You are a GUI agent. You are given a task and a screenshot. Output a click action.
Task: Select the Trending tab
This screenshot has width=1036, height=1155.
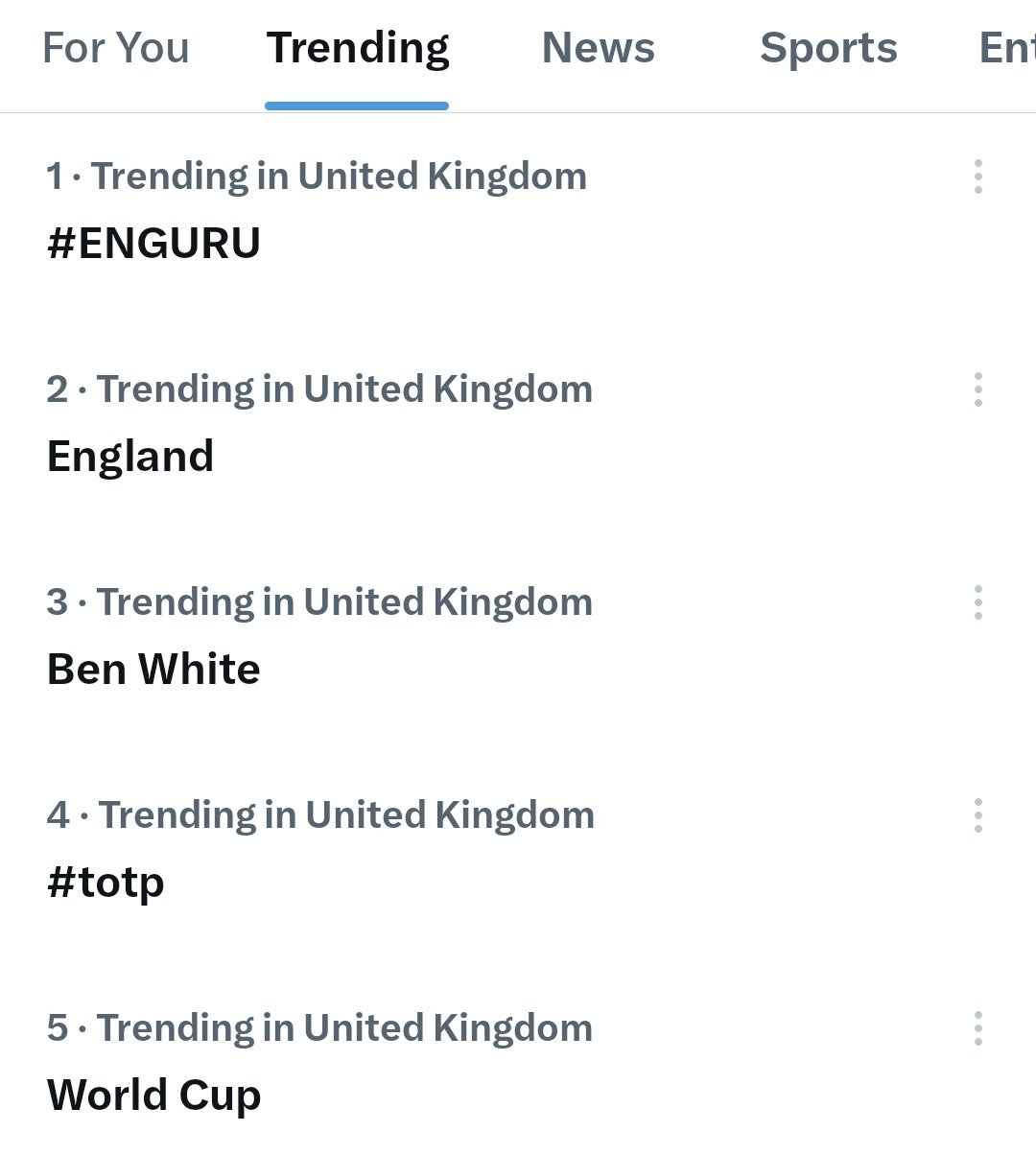(x=358, y=48)
